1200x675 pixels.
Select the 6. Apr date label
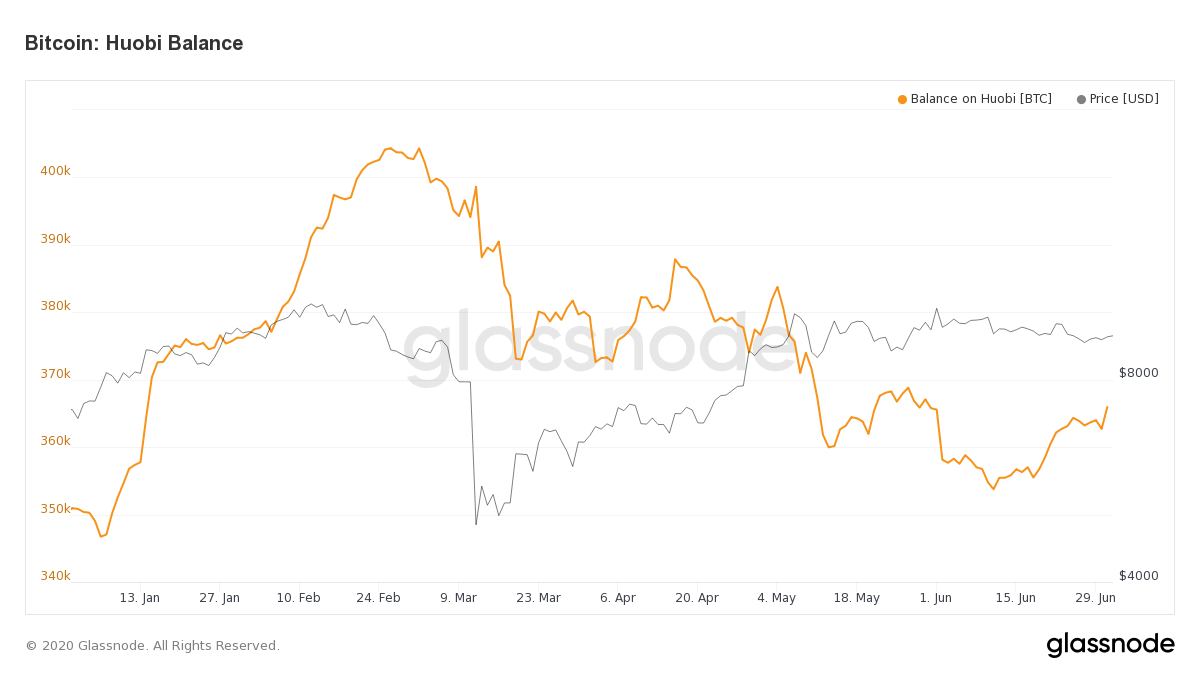[x=617, y=598]
